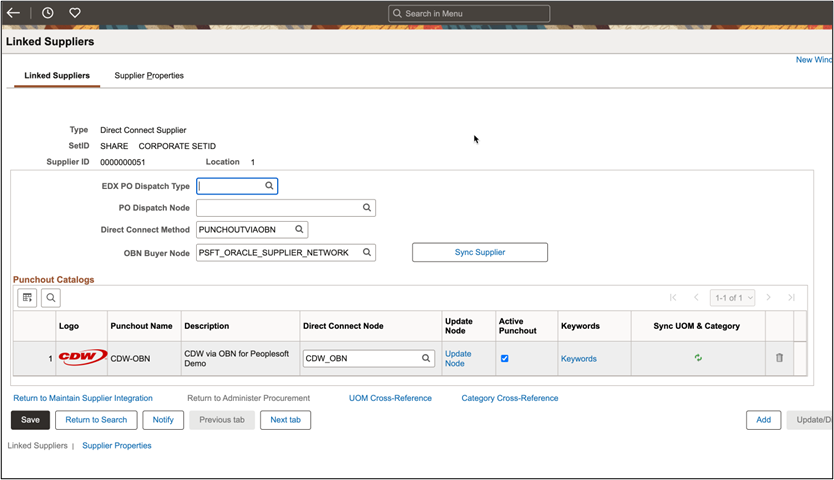Click EDX PO Dispatch Type lookup icon
This screenshot has width=834, height=480.
tap(269, 186)
